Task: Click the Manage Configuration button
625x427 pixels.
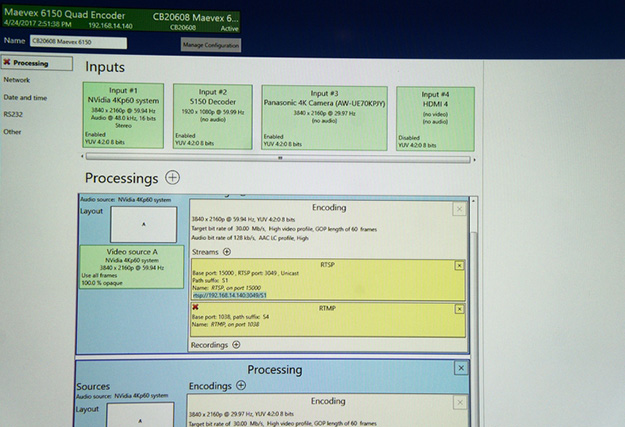Action: (x=210, y=45)
